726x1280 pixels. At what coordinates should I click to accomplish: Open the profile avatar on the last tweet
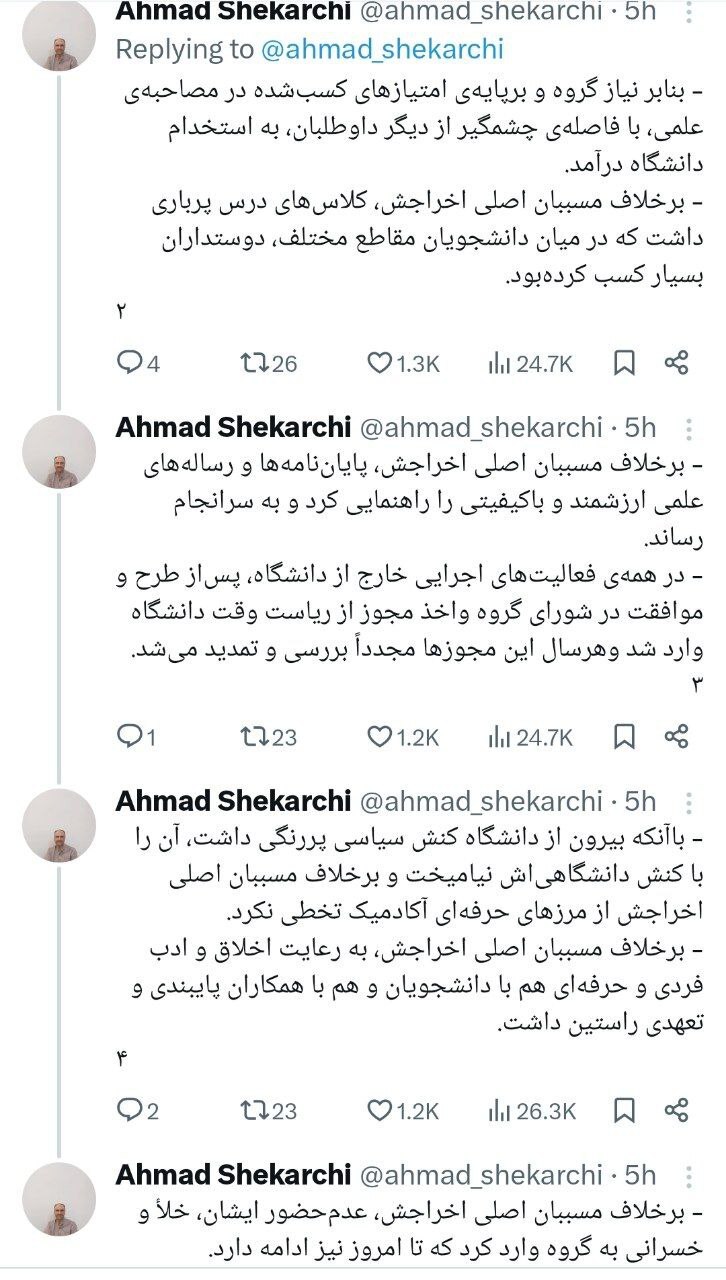pos(59,1198)
